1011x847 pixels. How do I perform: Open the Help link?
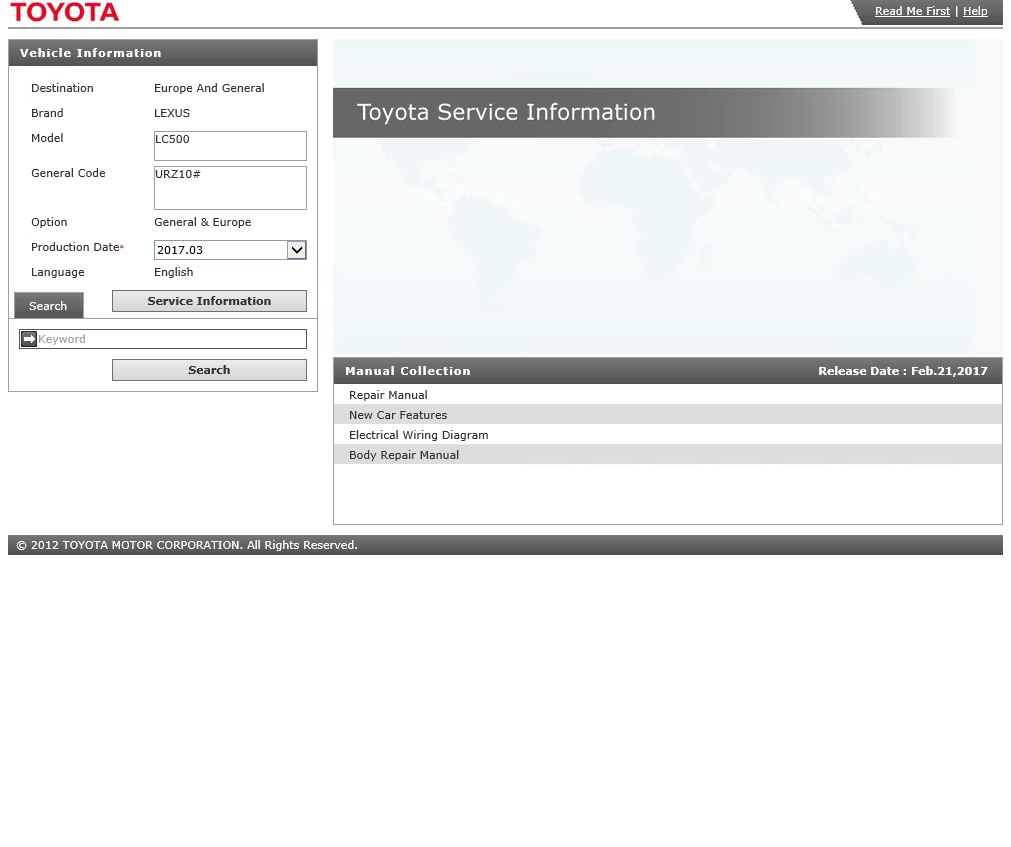[975, 11]
